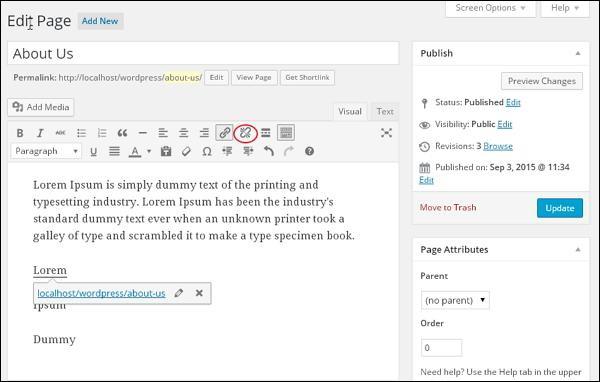The width and height of the screenshot is (600, 382).
Task: Click Get Shortlink button
Action: pos(307,78)
